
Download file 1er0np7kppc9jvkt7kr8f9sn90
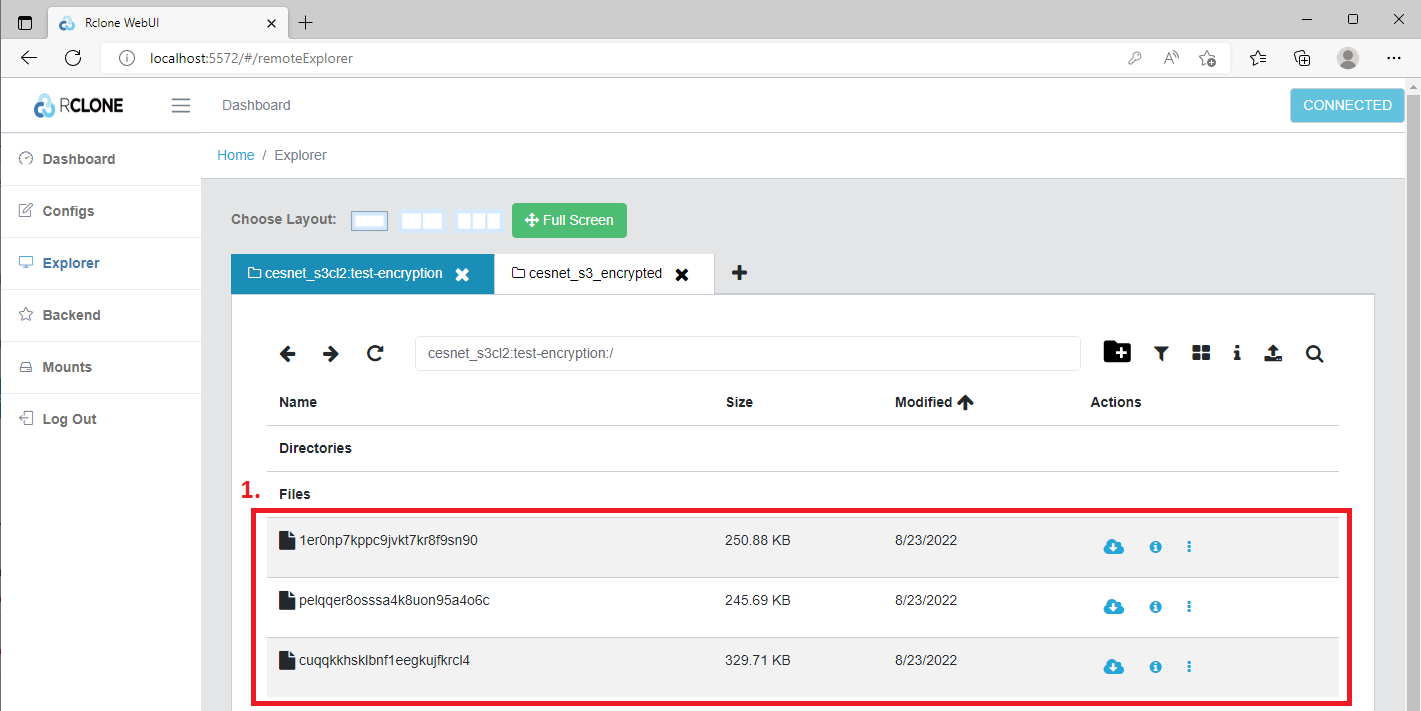point(1113,547)
